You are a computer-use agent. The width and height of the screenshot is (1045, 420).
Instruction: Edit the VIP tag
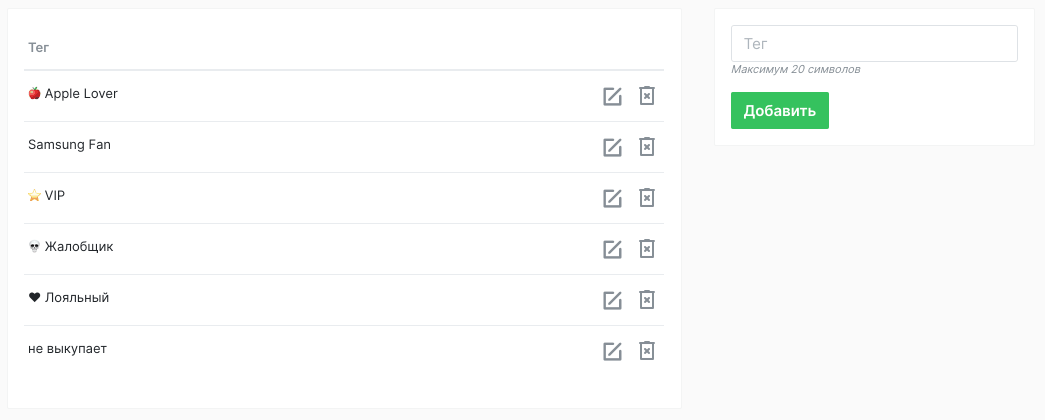point(612,198)
